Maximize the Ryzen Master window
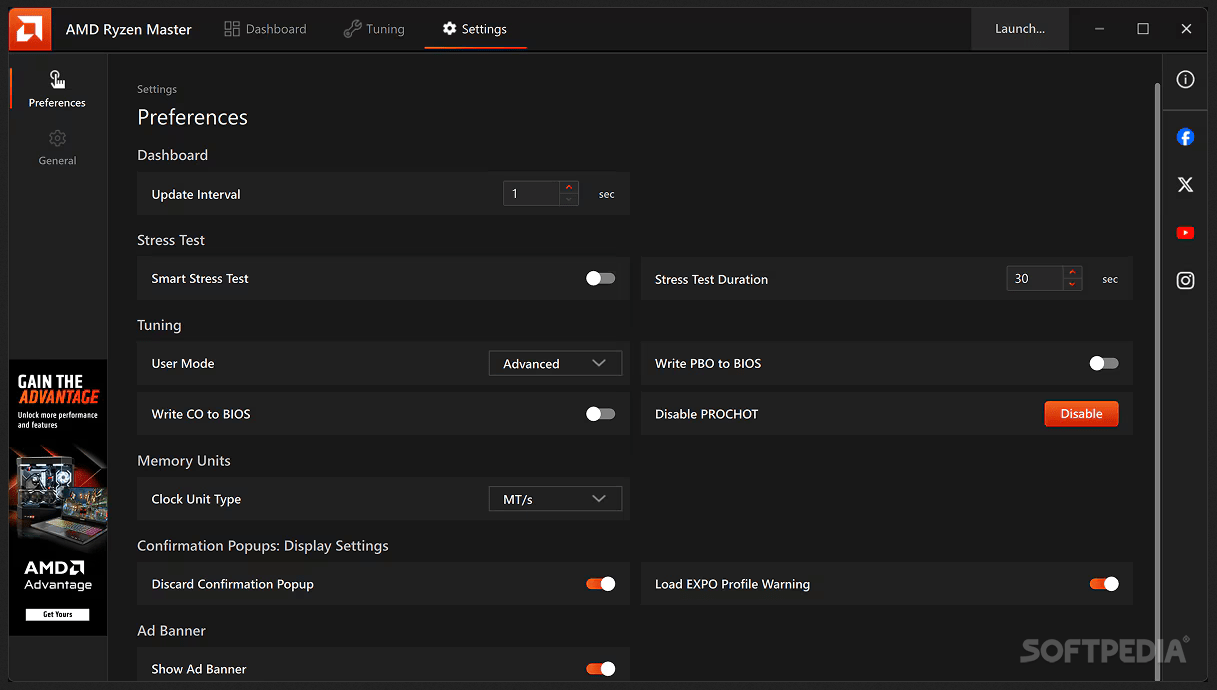1217x690 pixels. 1143,29
